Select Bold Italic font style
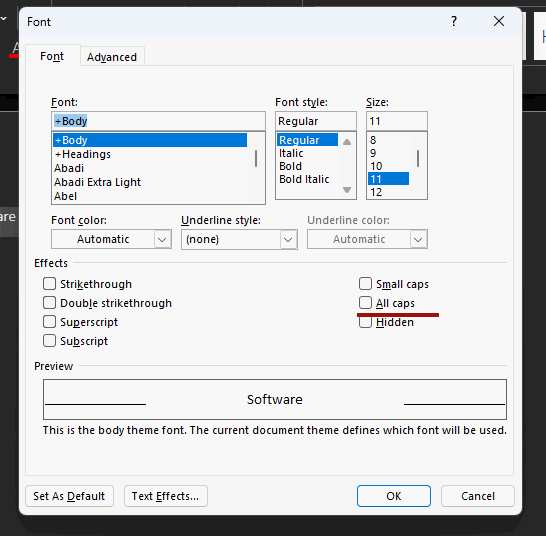Viewport: 546px width, 536px height. click(x=307, y=179)
